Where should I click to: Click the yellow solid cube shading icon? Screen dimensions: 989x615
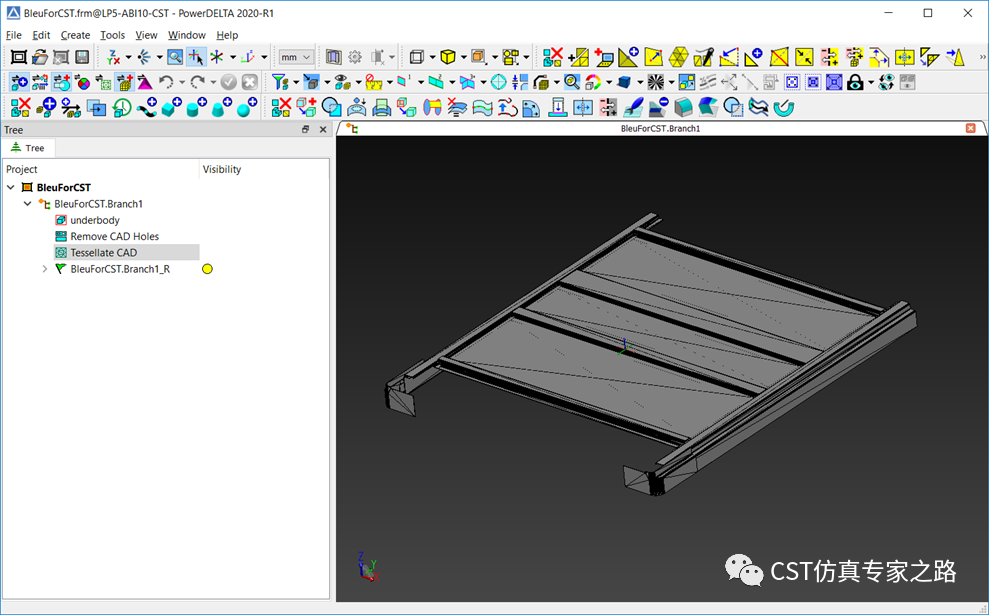[x=448, y=57]
